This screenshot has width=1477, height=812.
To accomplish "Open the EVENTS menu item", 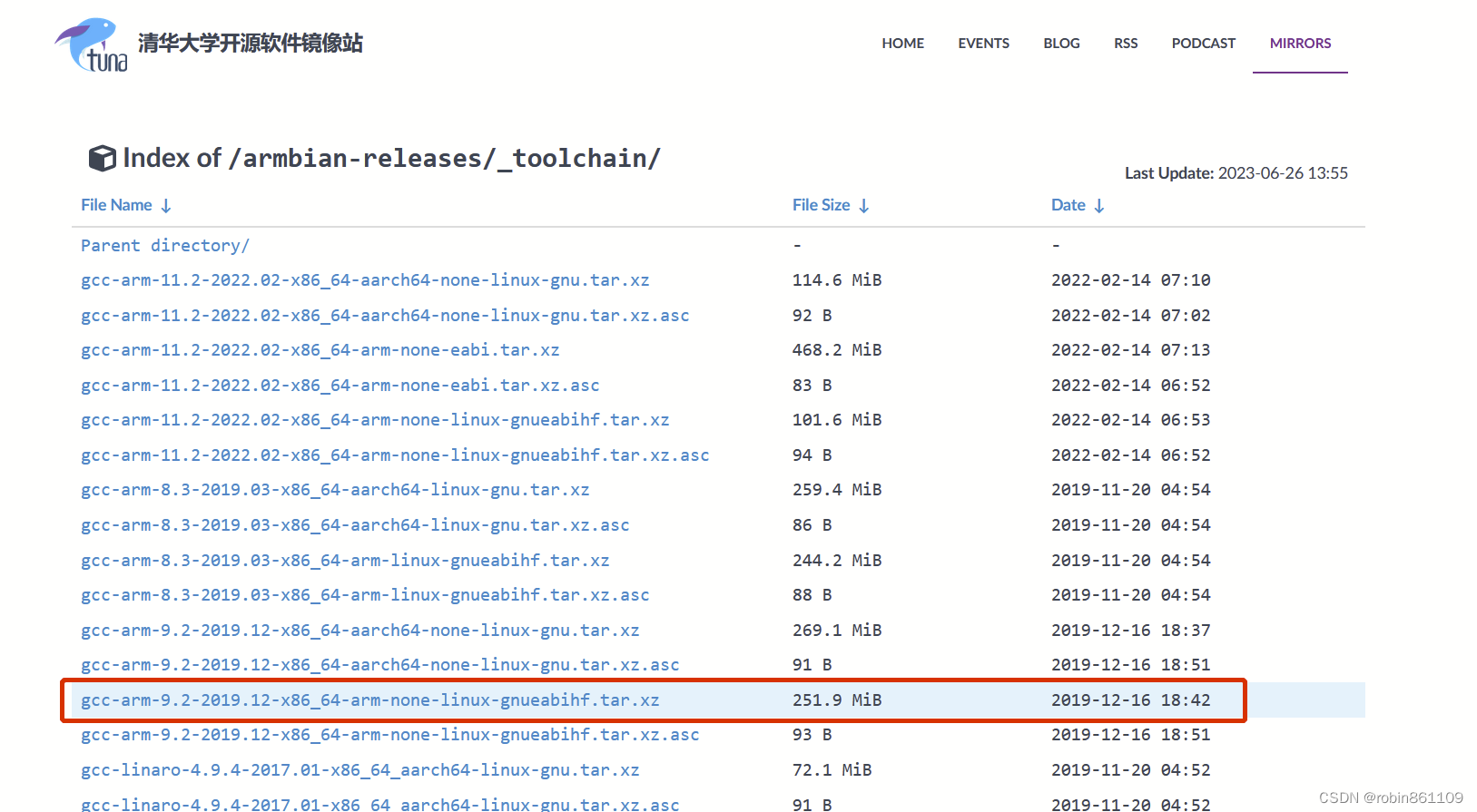I will tap(983, 43).
